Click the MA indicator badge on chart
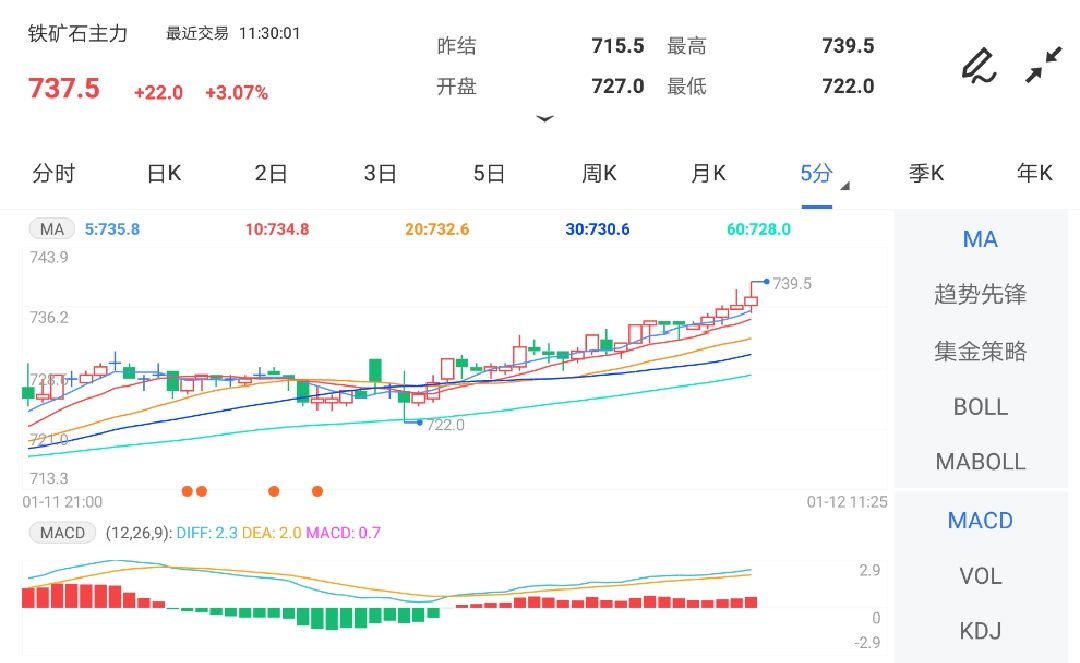 tap(52, 229)
